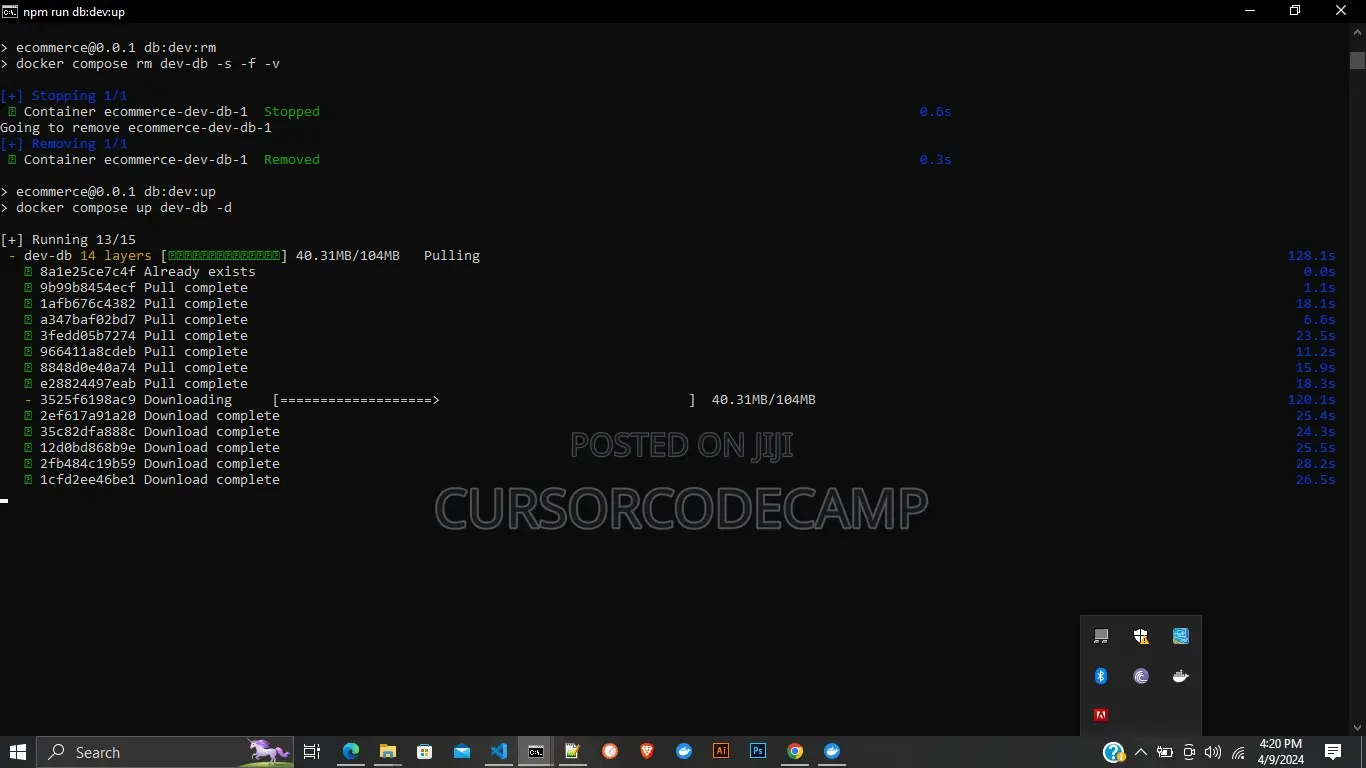This screenshot has height=768, width=1366.
Task: Open the clock showing 4:20 PM
Action: coord(1281,752)
